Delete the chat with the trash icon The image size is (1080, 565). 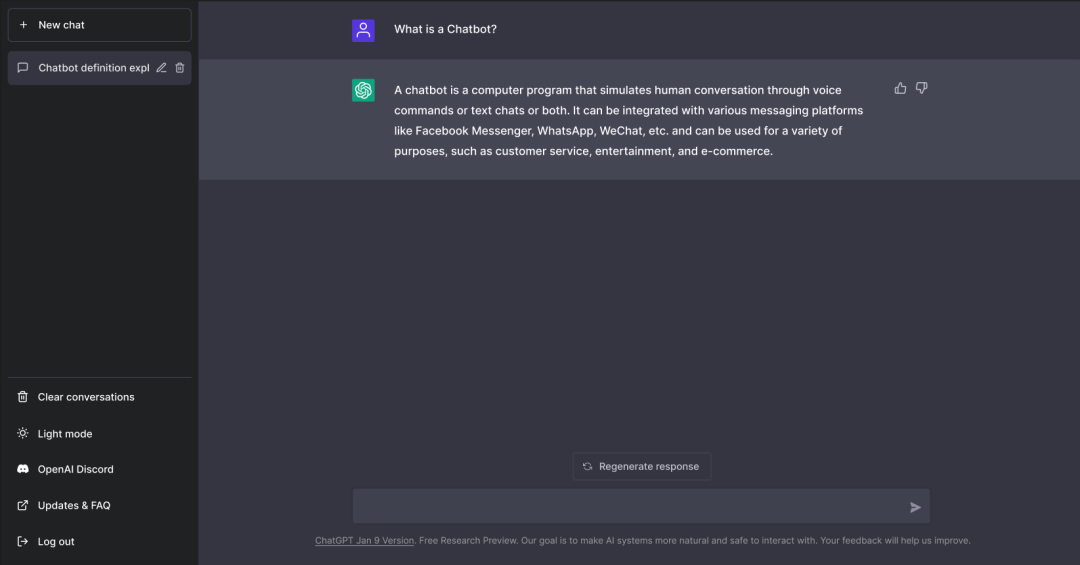coord(180,68)
